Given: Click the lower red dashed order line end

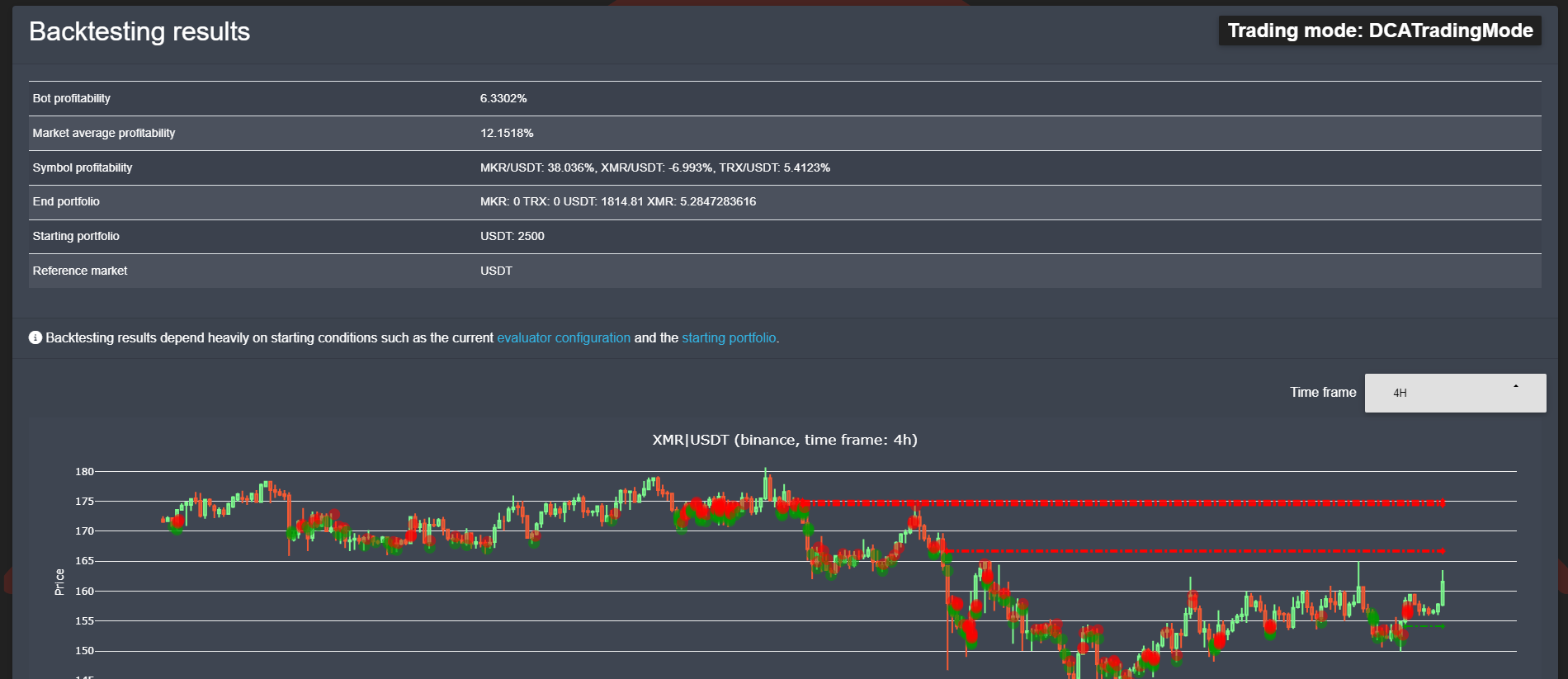Looking at the screenshot, I should (x=1443, y=550).
